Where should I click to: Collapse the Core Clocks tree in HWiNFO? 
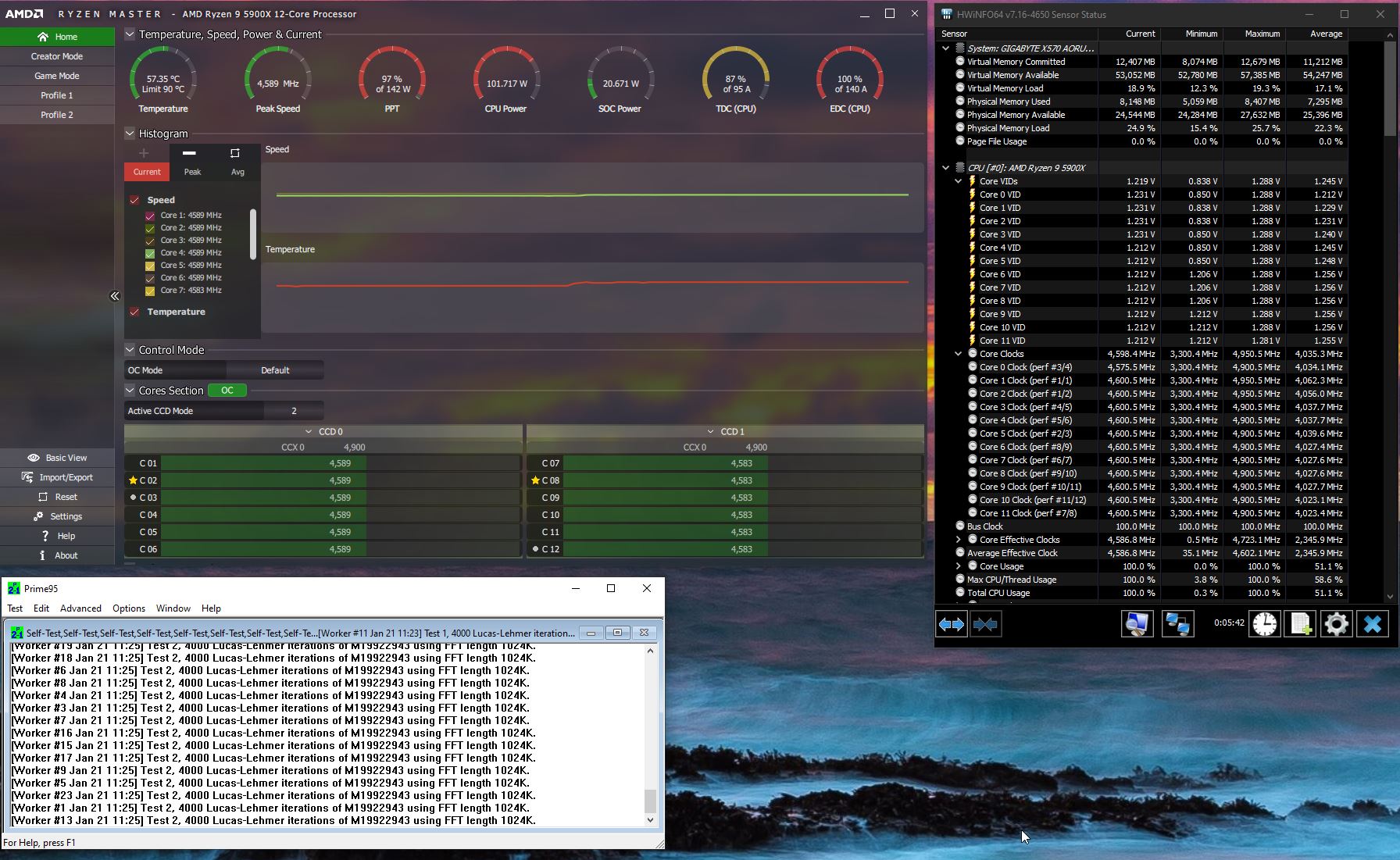[x=959, y=354]
